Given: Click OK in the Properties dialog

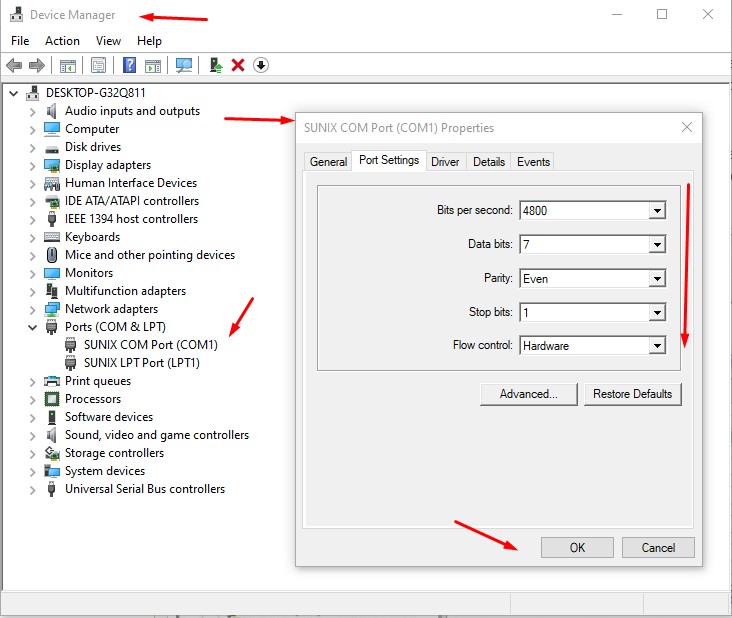Looking at the screenshot, I should (577, 548).
